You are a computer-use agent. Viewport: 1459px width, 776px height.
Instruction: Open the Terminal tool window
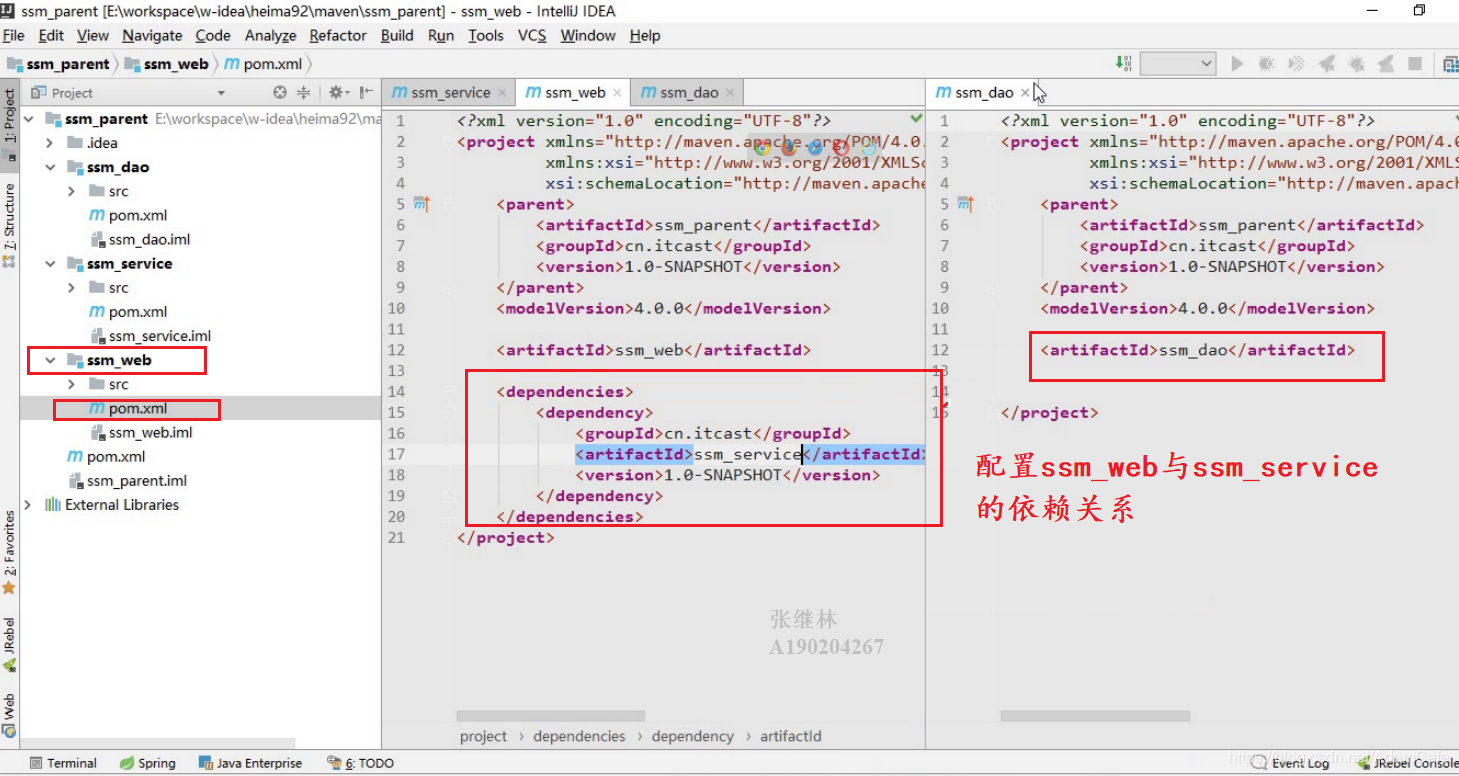63,763
